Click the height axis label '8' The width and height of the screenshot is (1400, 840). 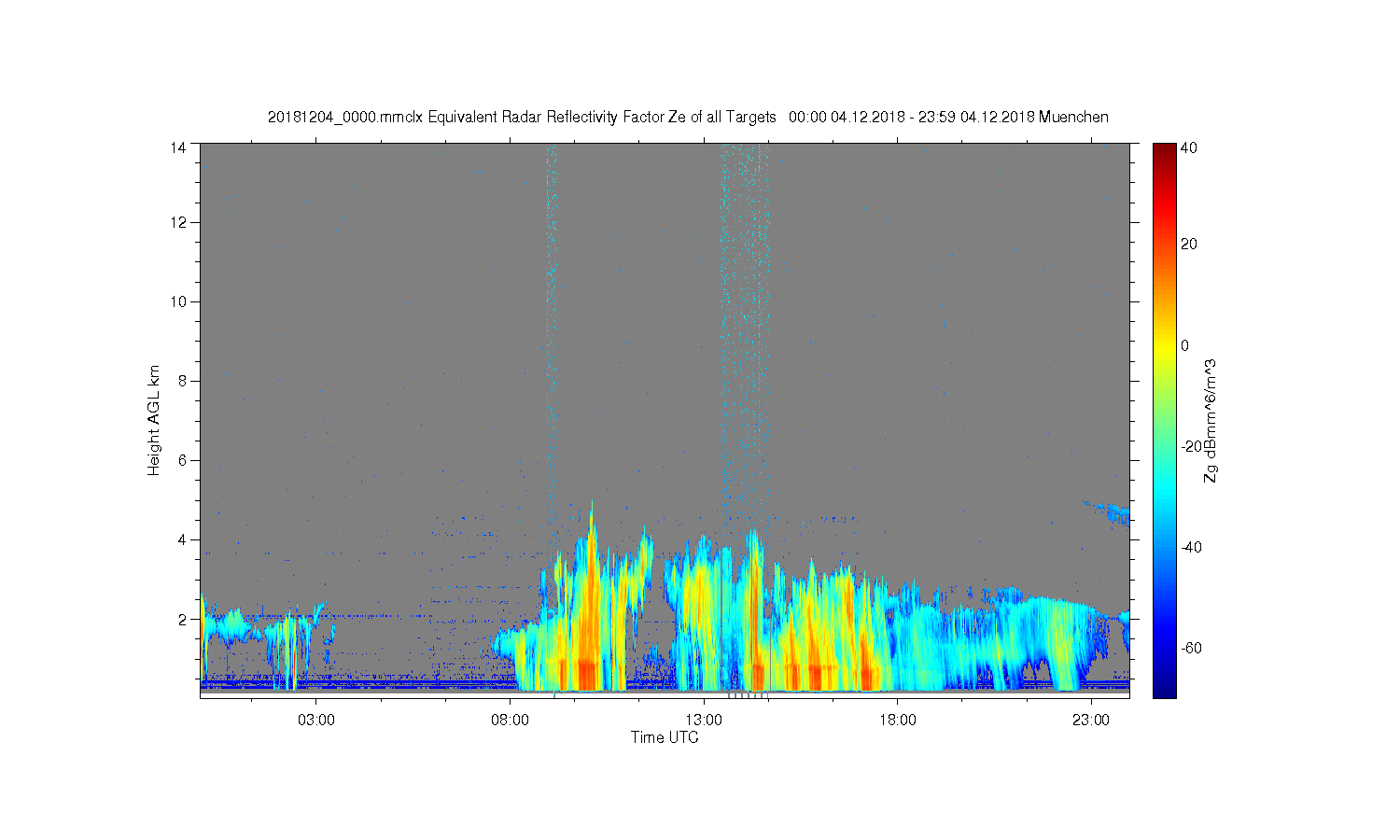[x=182, y=381]
